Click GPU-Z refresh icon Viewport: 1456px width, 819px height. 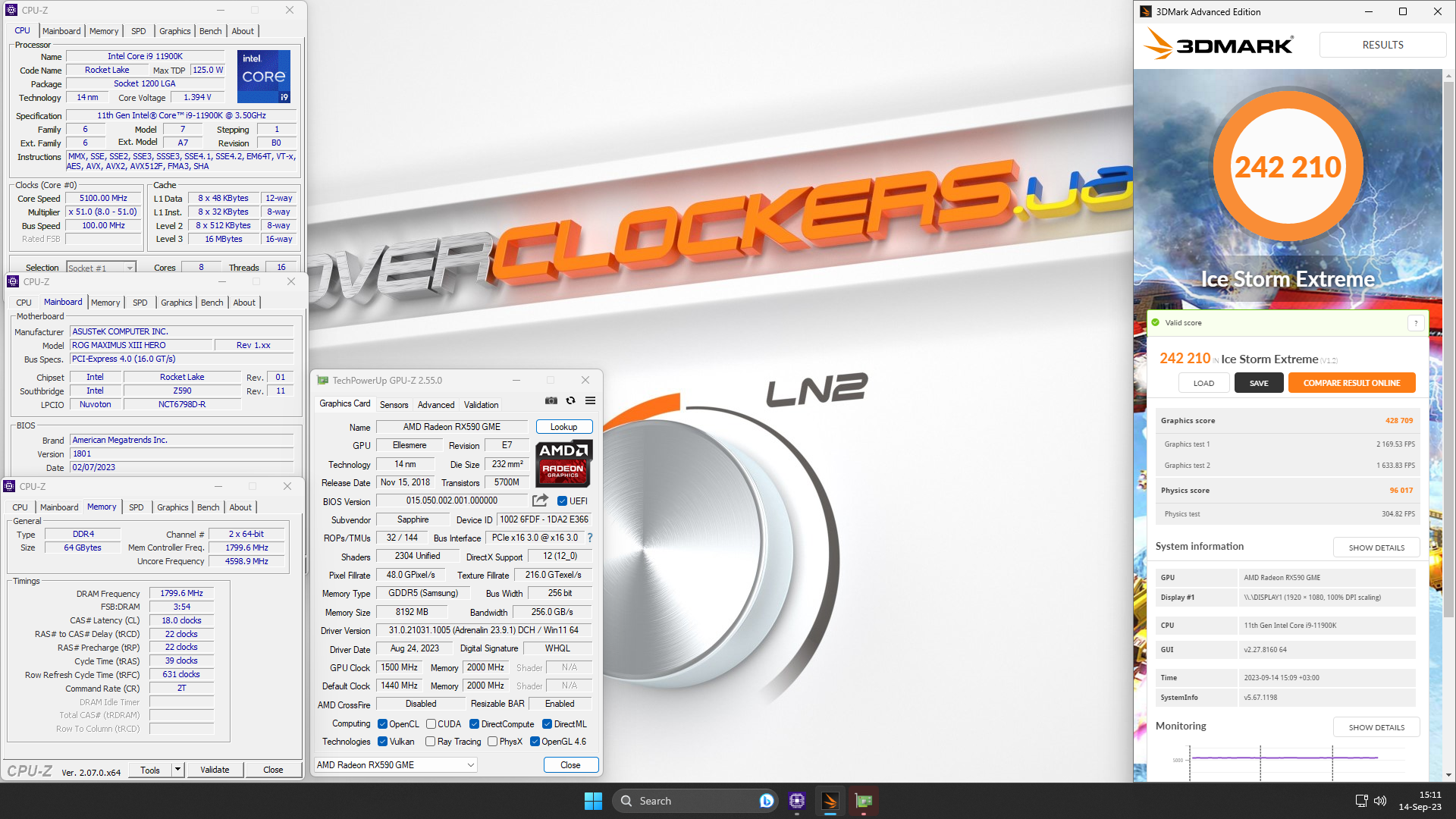571,400
